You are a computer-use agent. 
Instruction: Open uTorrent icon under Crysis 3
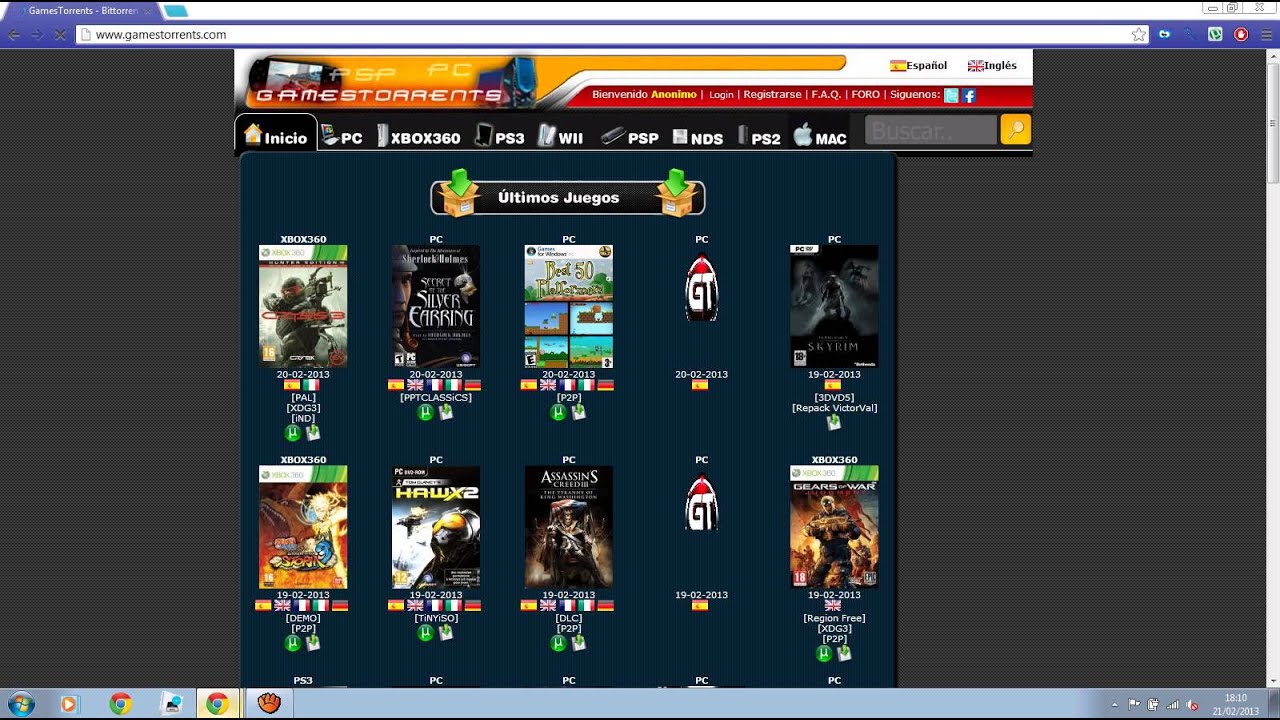coord(293,433)
